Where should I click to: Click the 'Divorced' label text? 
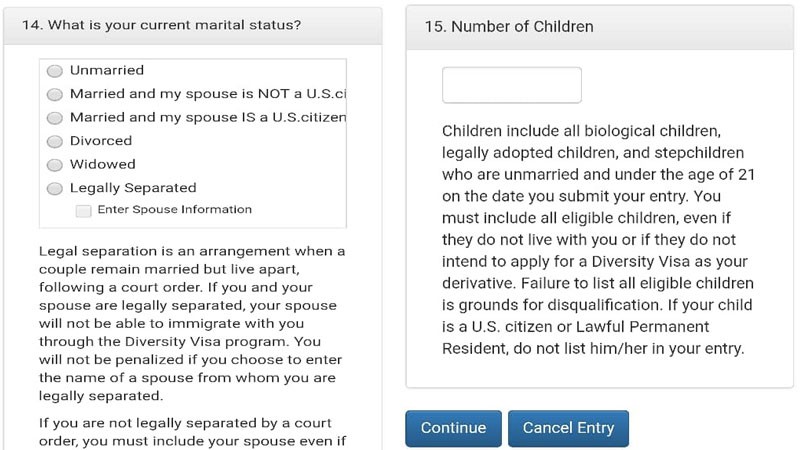click(101, 140)
